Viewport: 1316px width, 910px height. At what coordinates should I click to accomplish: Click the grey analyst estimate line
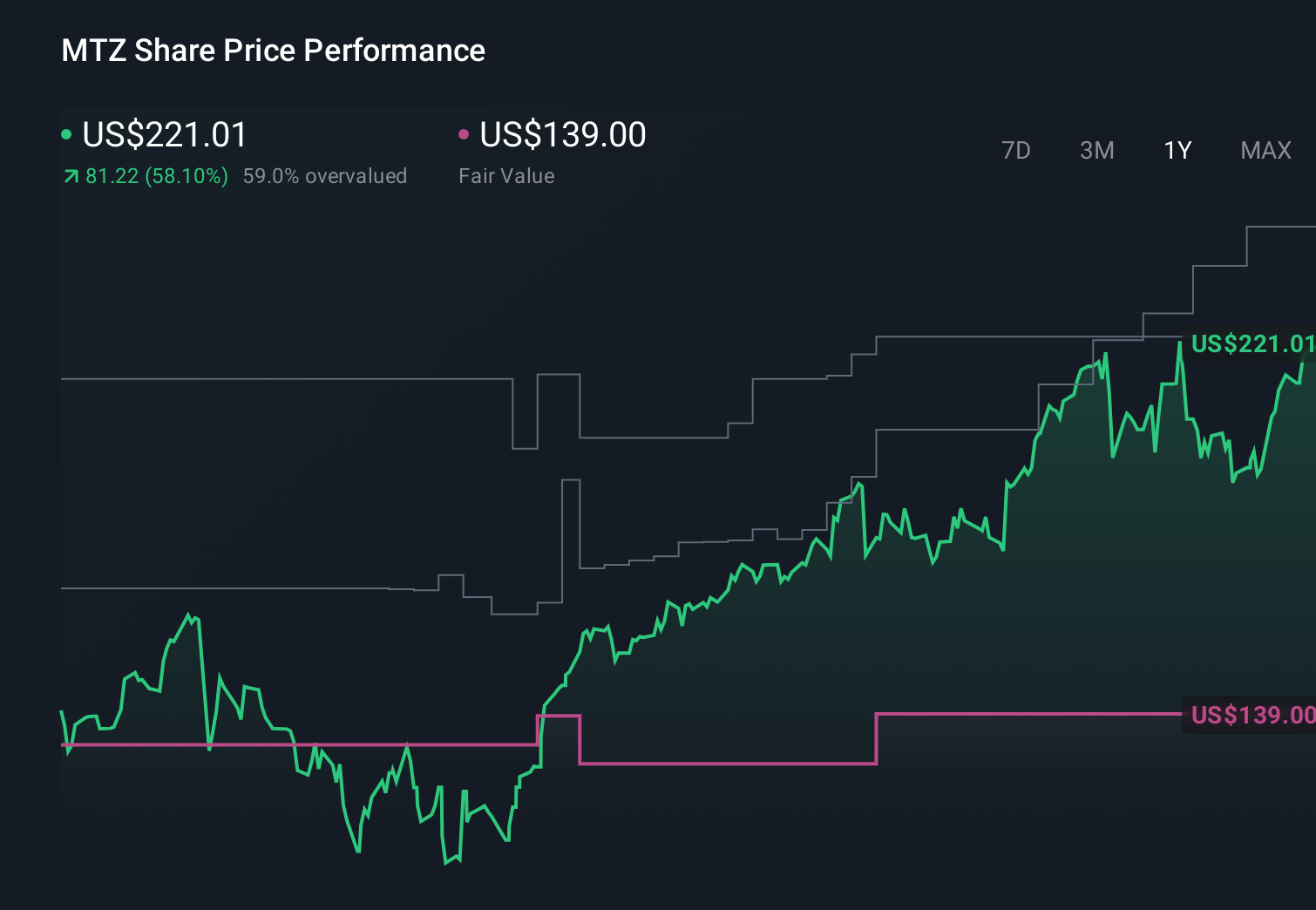(261, 378)
